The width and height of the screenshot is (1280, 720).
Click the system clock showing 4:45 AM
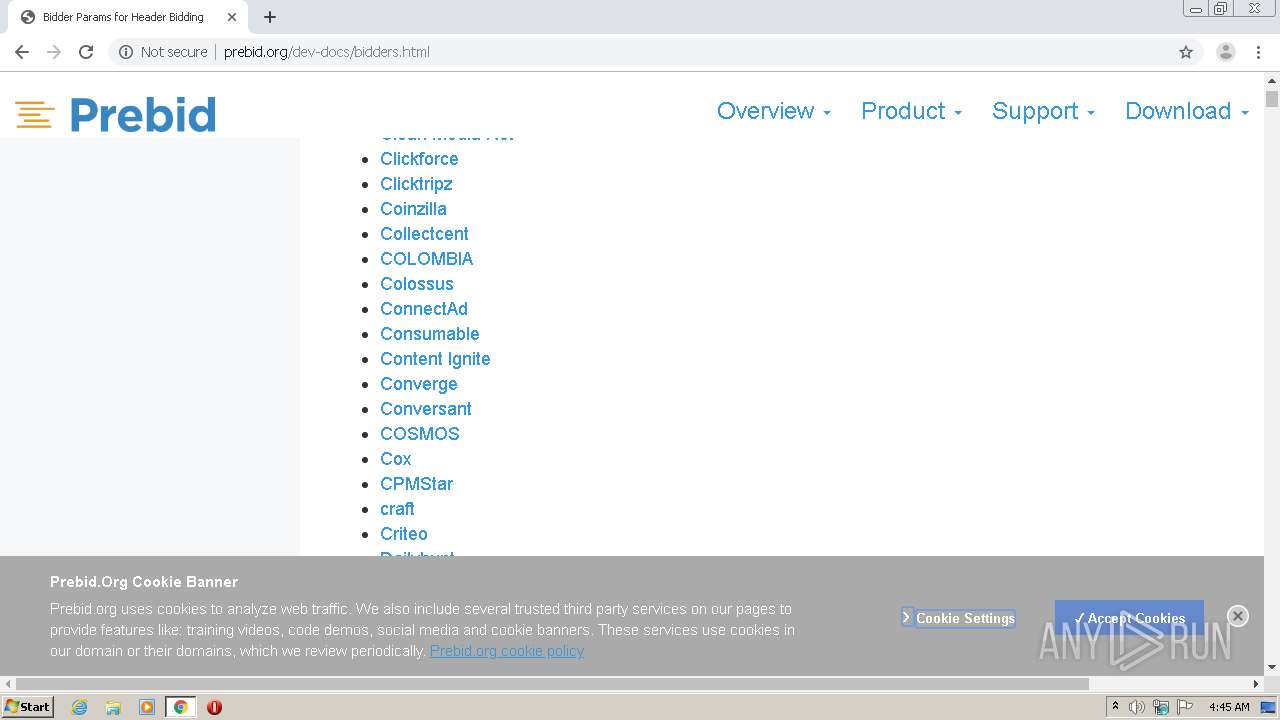pyautogui.click(x=1229, y=707)
